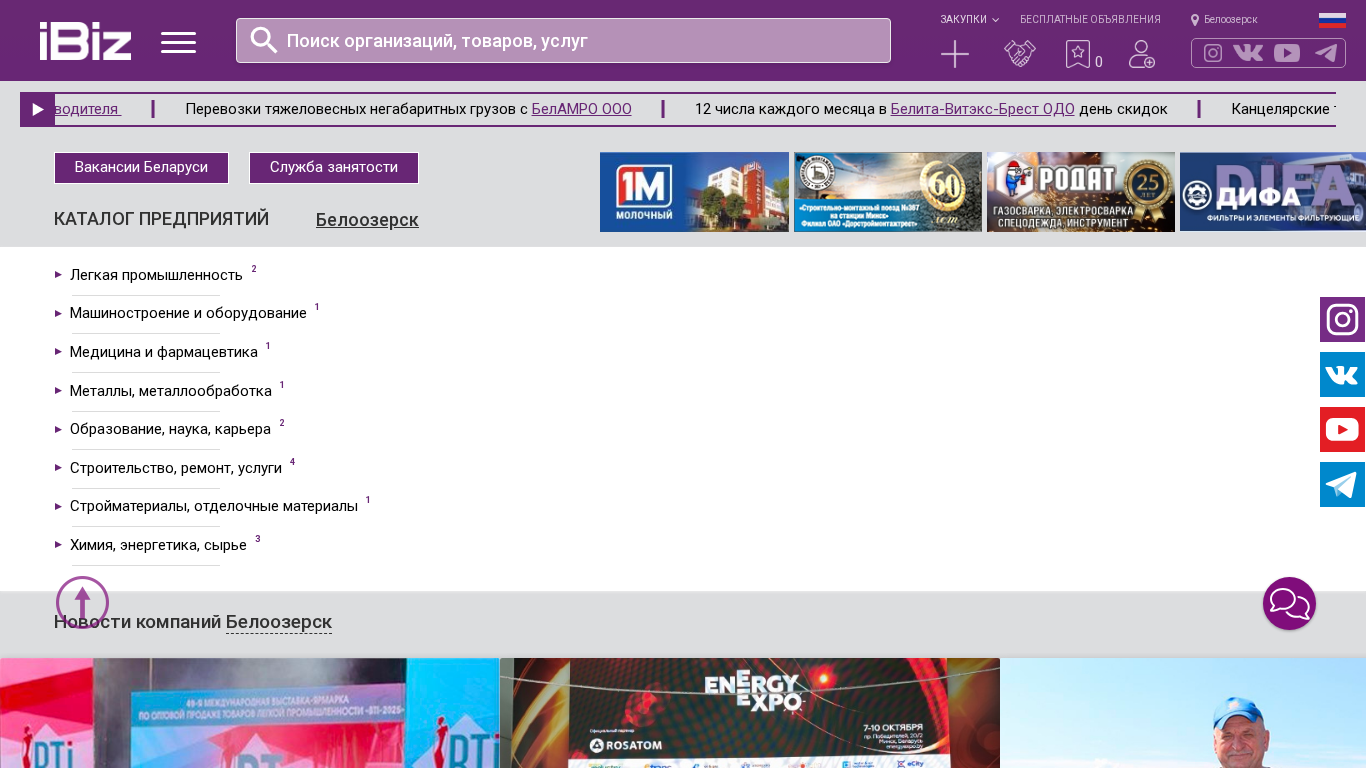Viewport: 1366px width, 768px height.
Task: Click the plus add icon in header
Action: point(955,54)
